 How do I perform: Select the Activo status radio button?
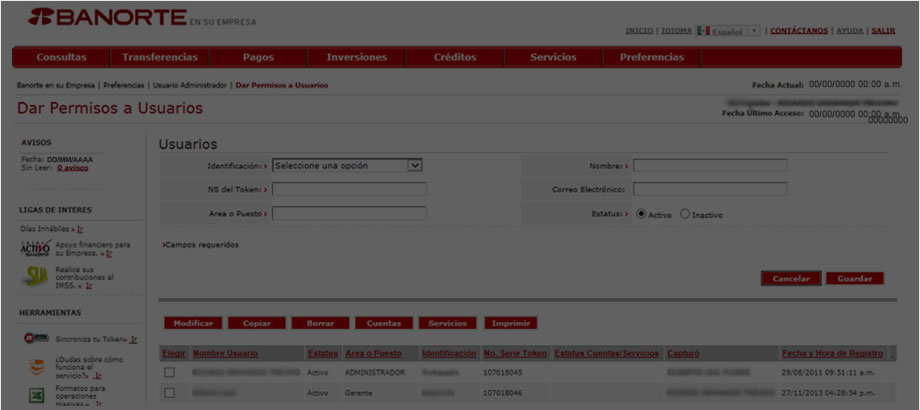coord(641,214)
